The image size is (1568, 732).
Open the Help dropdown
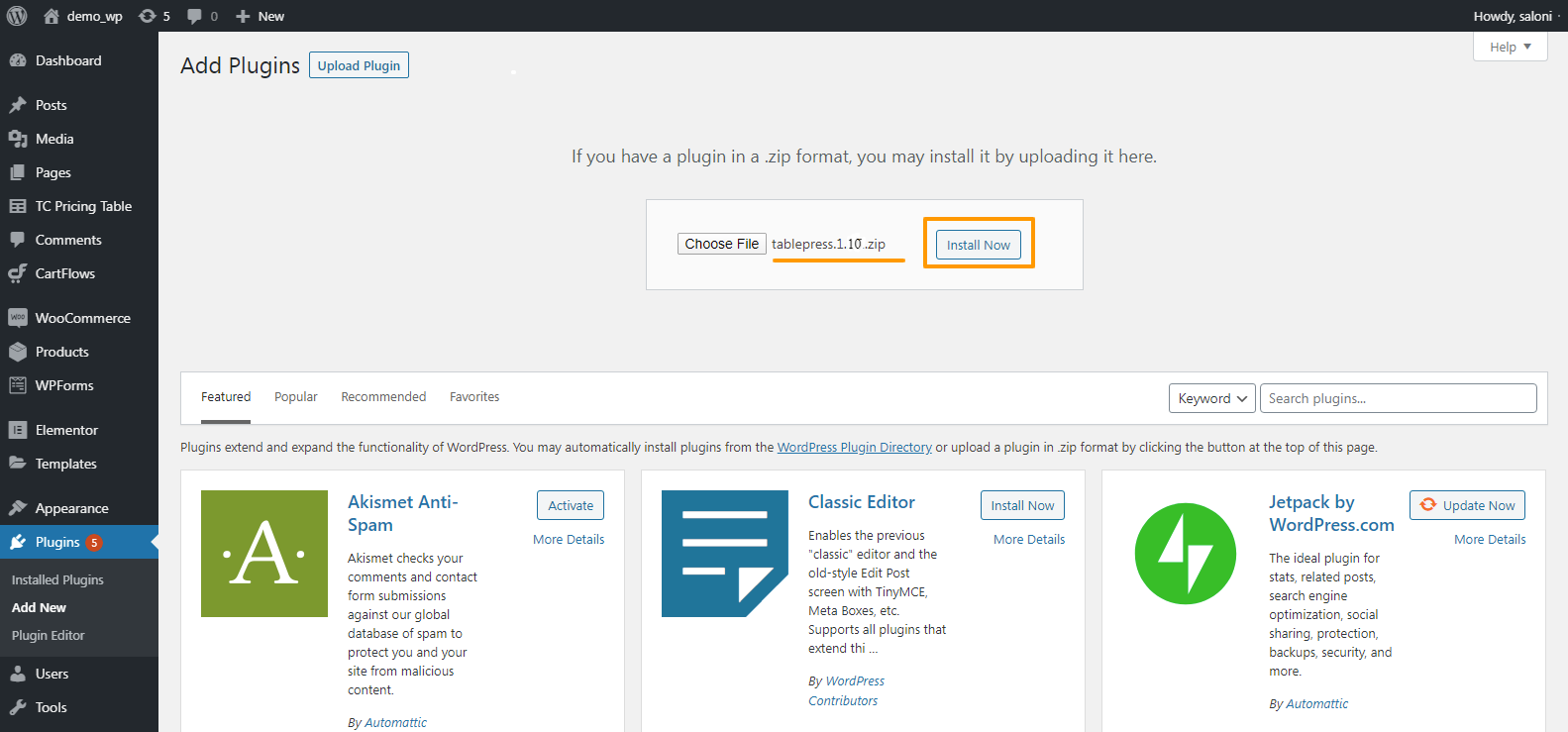point(1511,47)
